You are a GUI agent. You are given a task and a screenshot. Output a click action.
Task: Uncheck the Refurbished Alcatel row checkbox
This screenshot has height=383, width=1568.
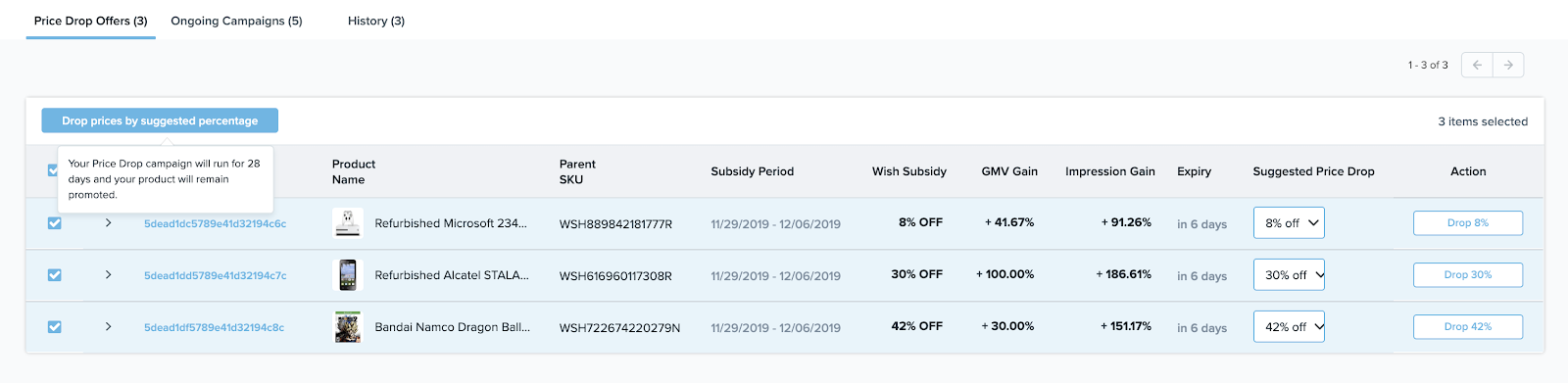click(x=55, y=275)
